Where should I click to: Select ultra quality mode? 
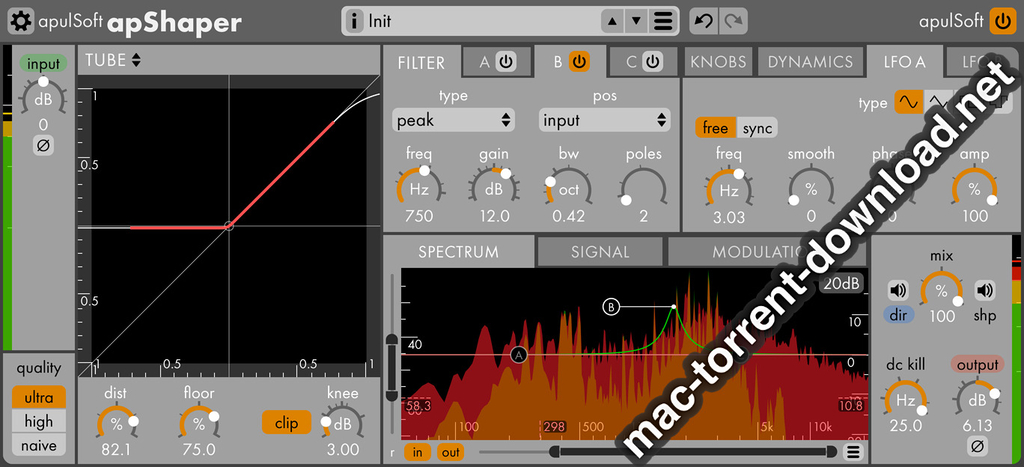pos(39,398)
